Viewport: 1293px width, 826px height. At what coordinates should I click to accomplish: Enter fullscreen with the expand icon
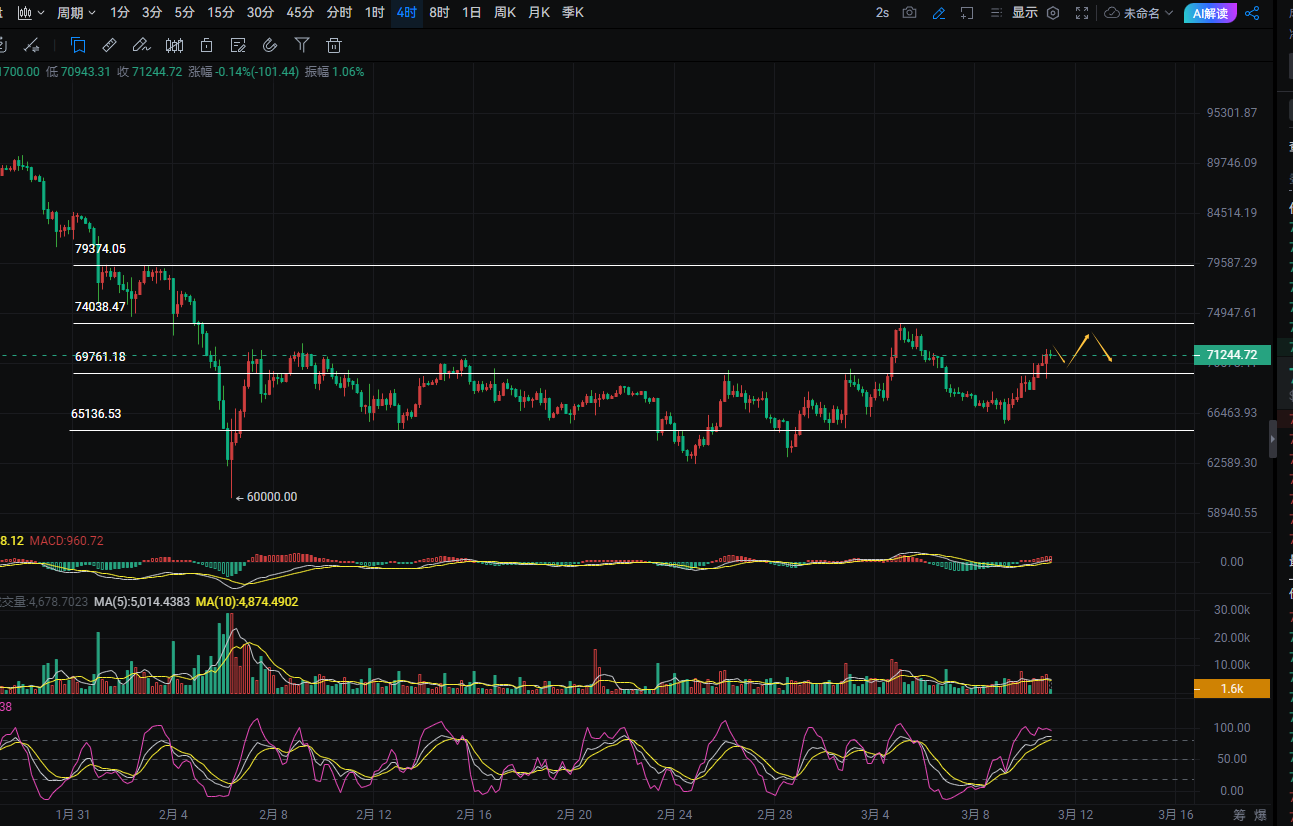pos(1082,13)
